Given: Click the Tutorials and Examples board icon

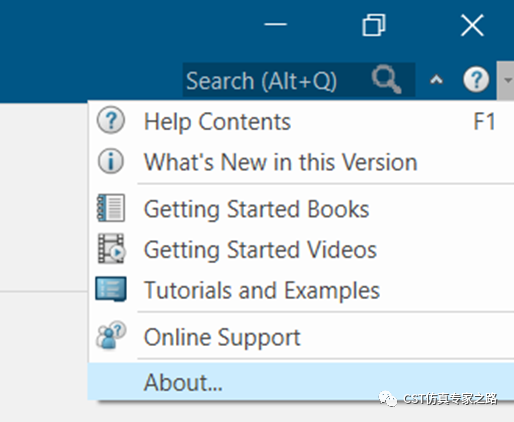Looking at the screenshot, I should coord(111,289).
